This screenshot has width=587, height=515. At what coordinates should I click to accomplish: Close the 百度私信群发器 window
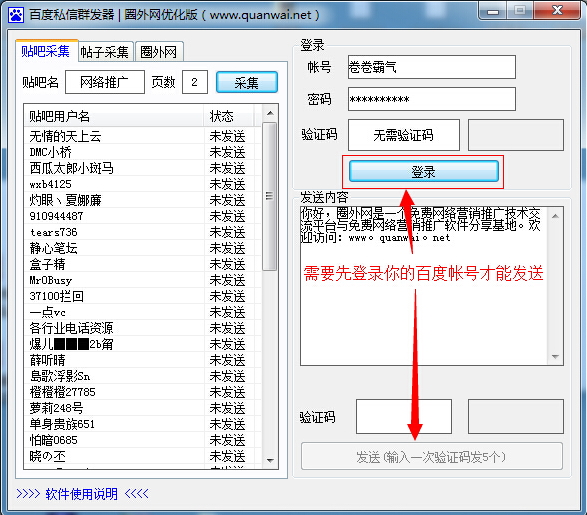[557, 10]
